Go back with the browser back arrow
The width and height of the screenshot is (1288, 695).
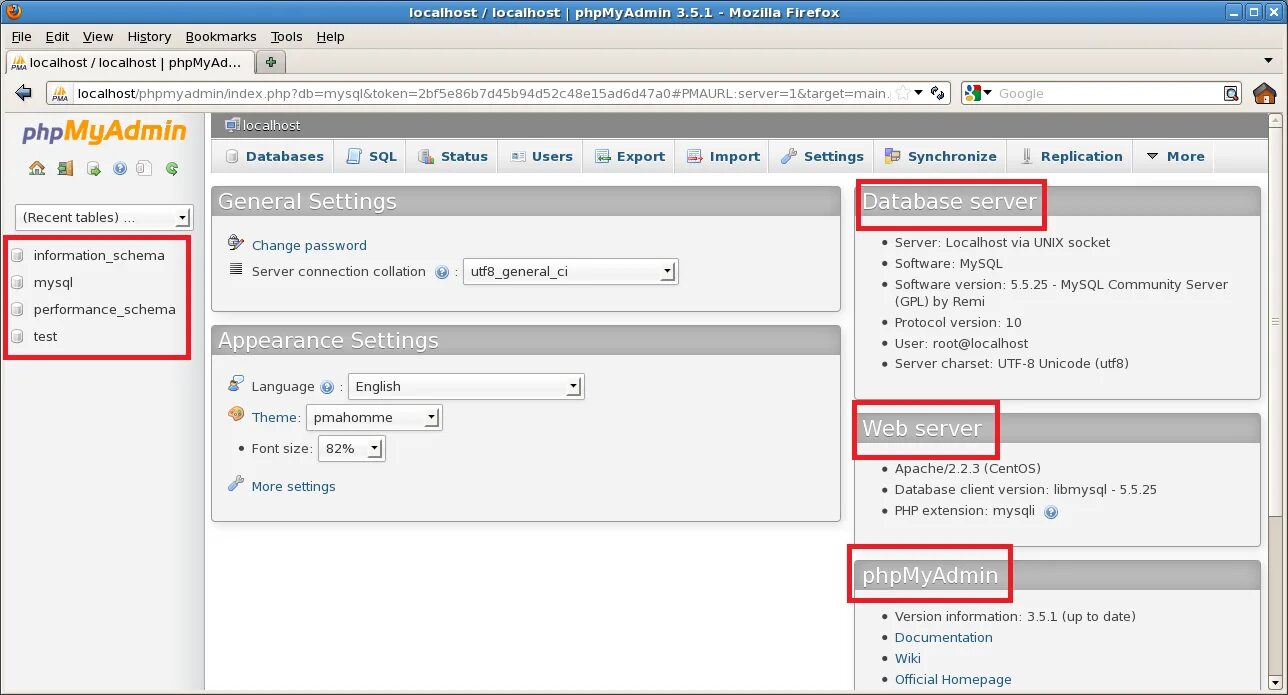coord(24,93)
